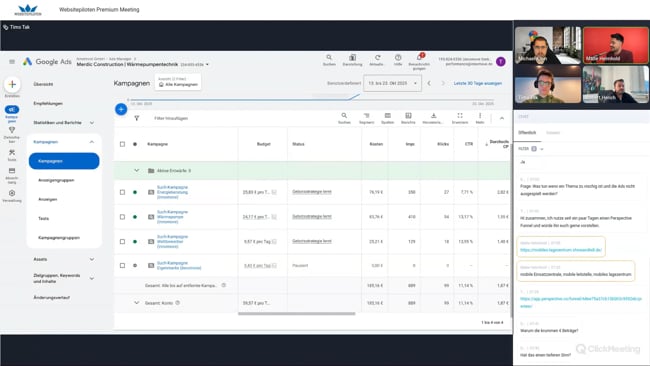650x366 pixels.
Task: Open the Tools wrench icon
Action: [12, 153]
